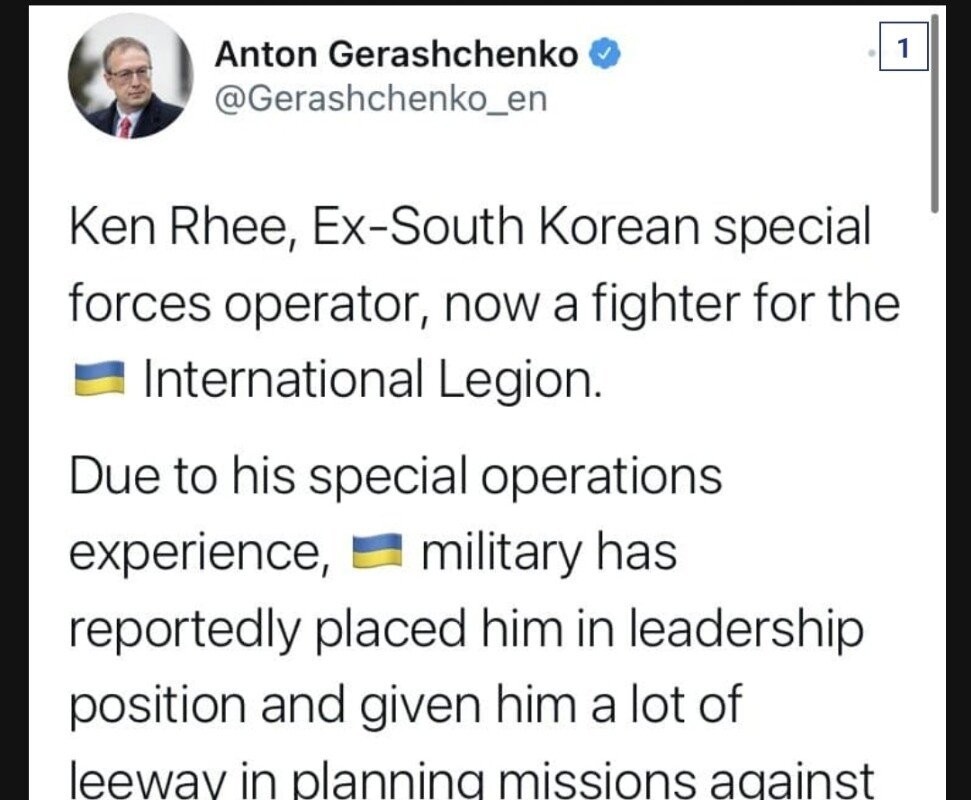Open the Anton Gerashchenko display name
The height and width of the screenshot is (800, 971).
(x=396, y=56)
